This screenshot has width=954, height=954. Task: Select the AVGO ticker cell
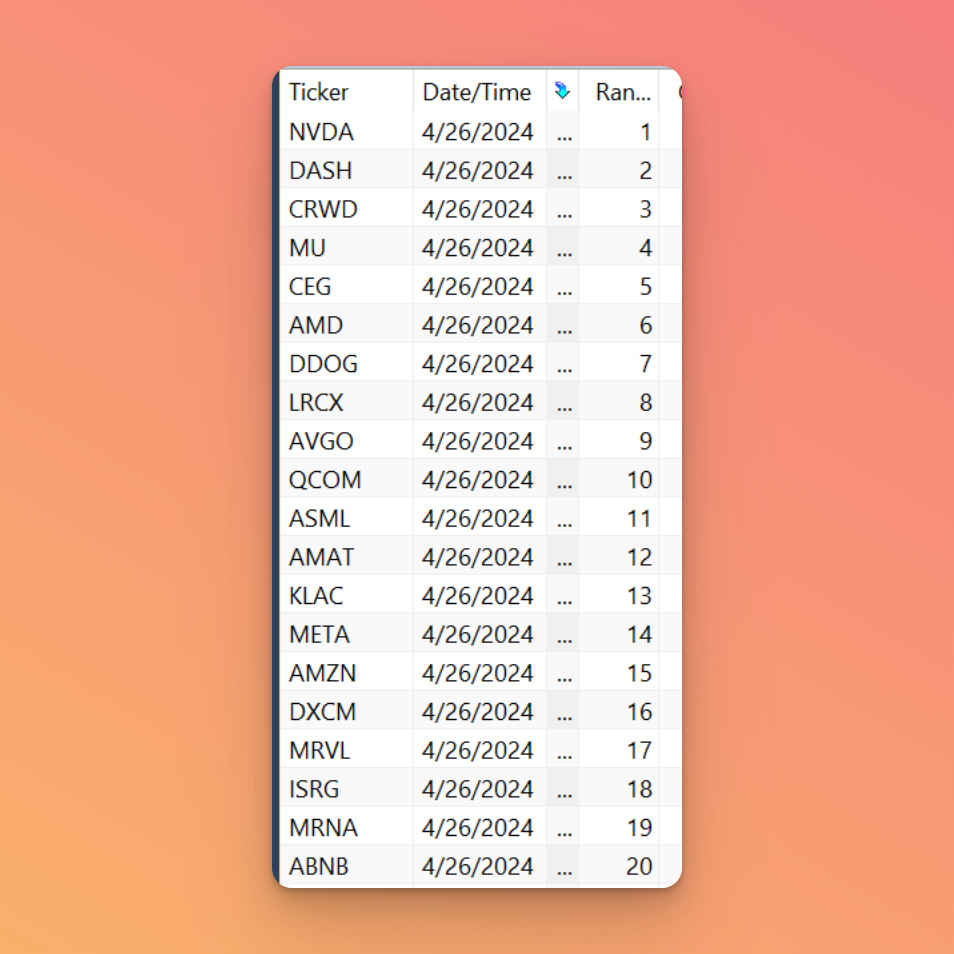pos(346,440)
